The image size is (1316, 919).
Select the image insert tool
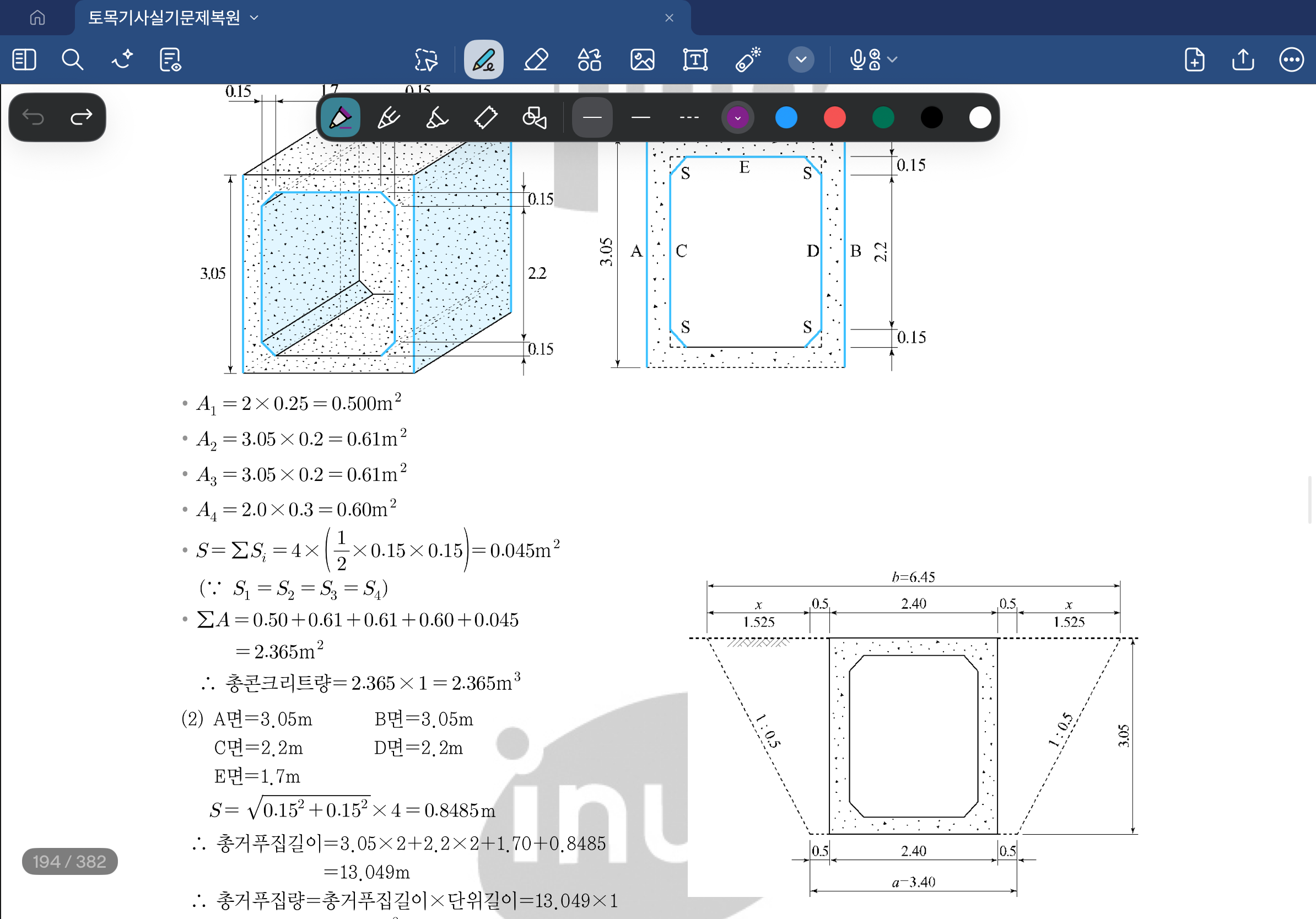pyautogui.click(x=642, y=60)
